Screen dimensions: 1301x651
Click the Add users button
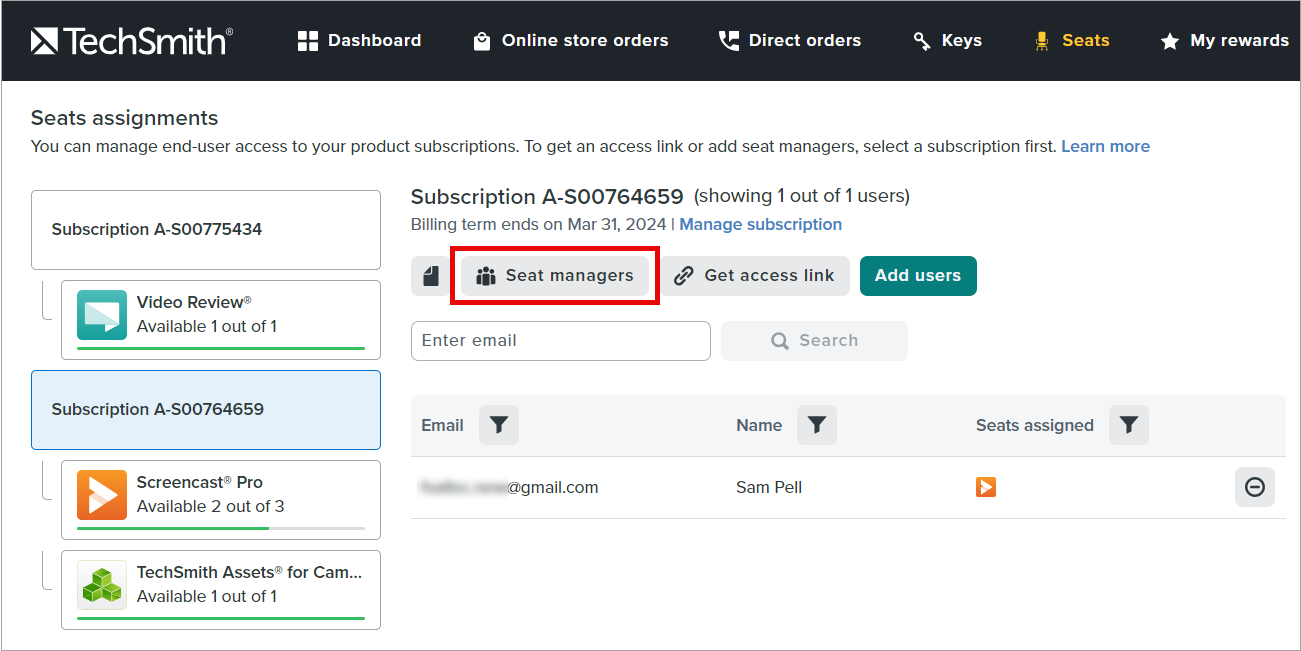[918, 276]
